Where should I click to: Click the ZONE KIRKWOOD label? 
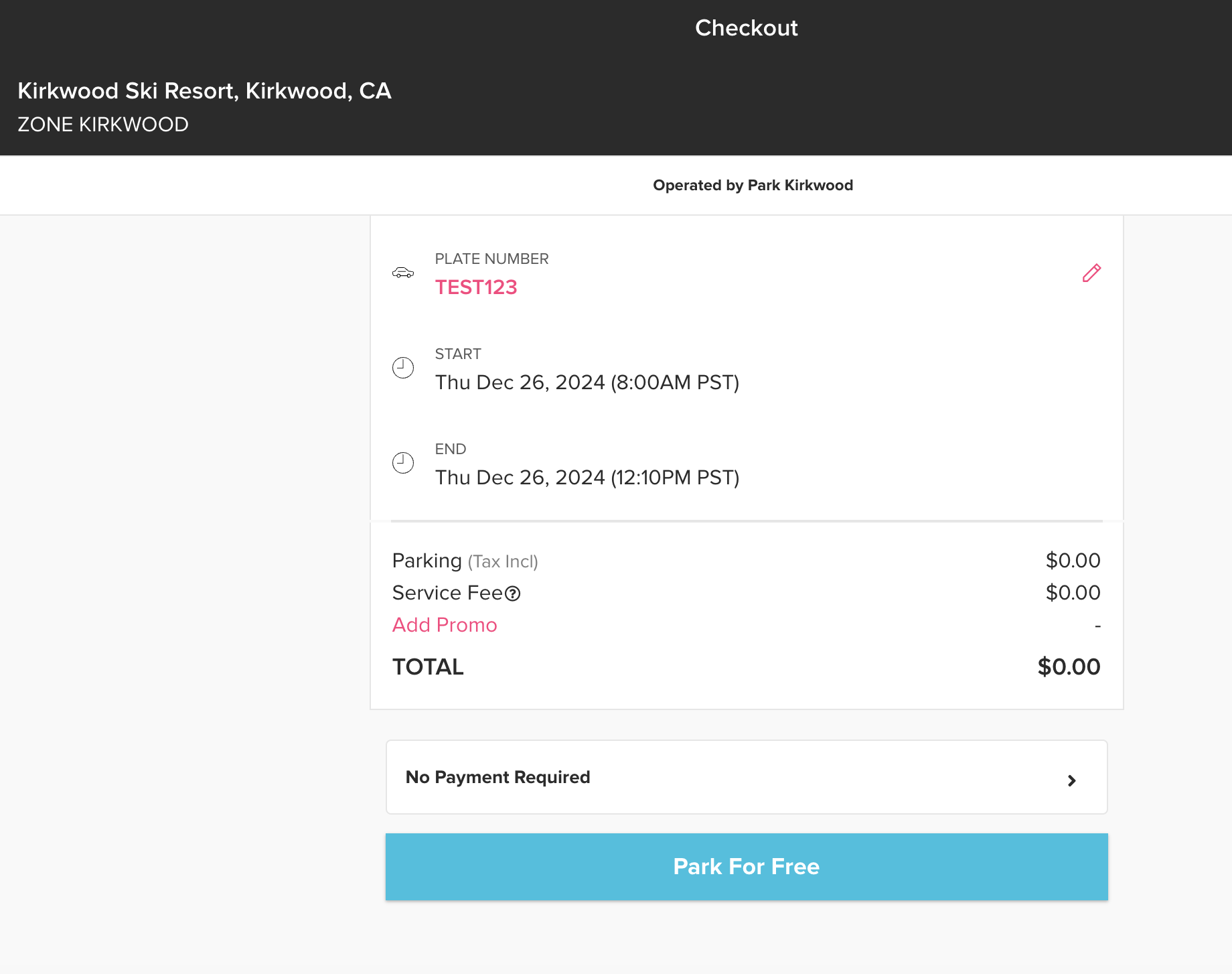103,125
